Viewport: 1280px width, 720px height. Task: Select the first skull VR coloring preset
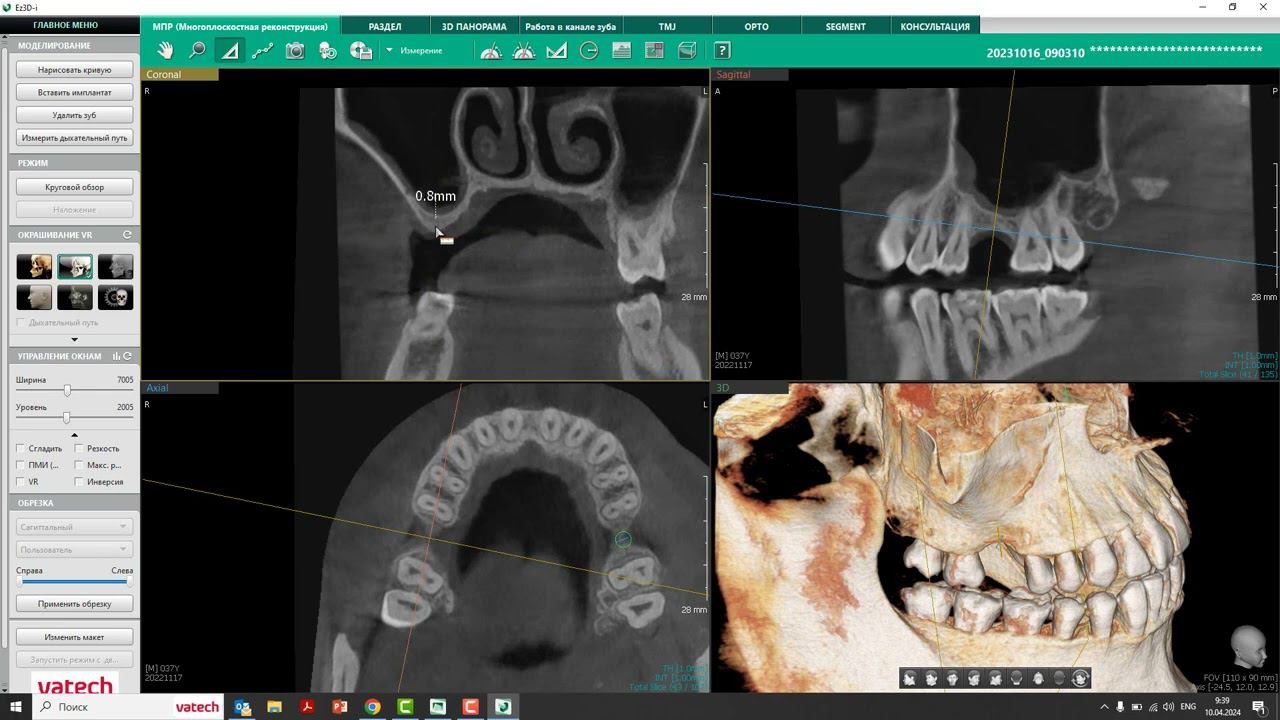34,267
